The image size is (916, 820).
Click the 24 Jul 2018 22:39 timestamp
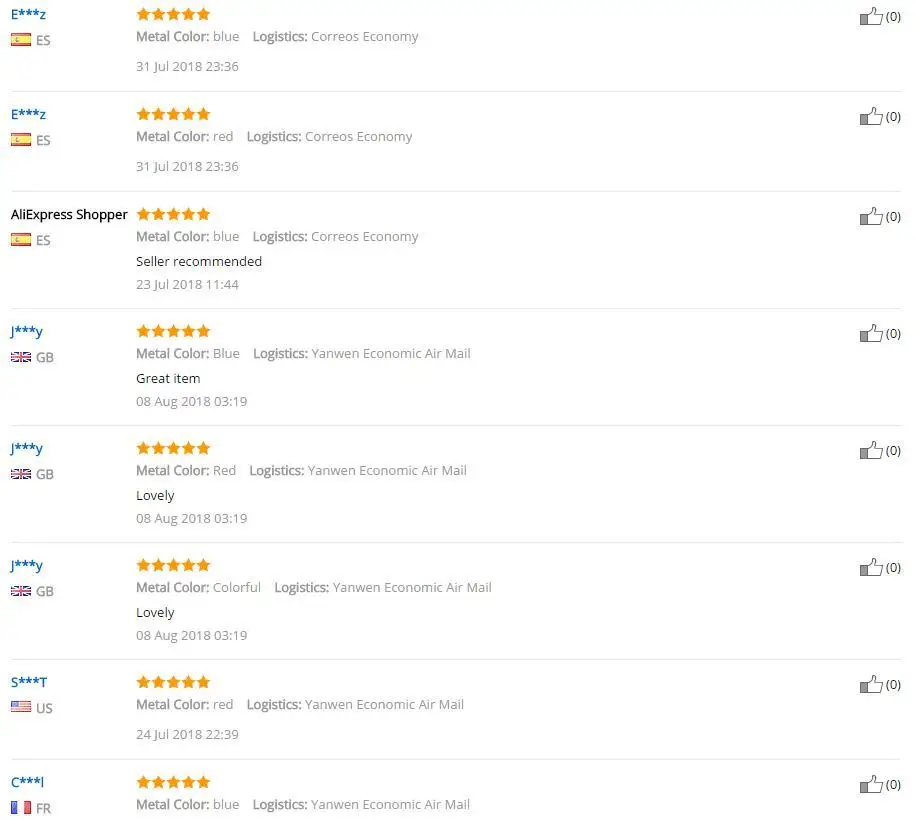[x=187, y=734]
